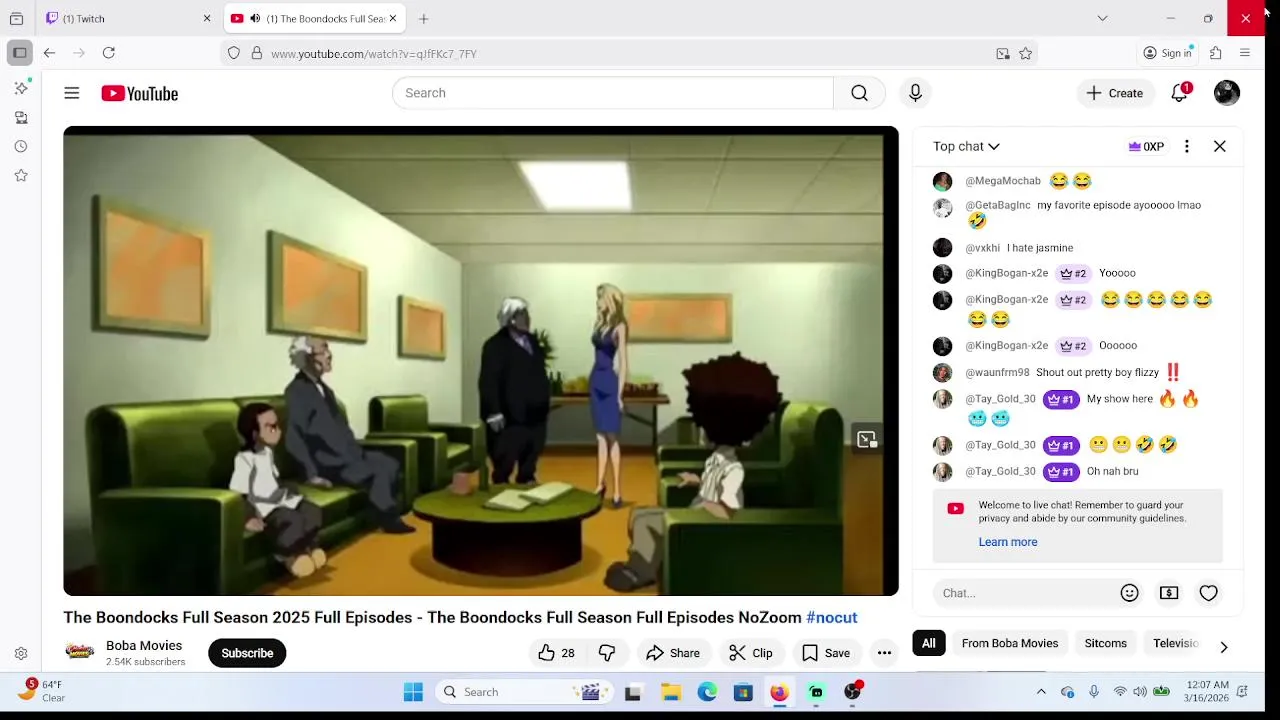Toggle picture-in-picture icon in address bar

coord(1003,54)
